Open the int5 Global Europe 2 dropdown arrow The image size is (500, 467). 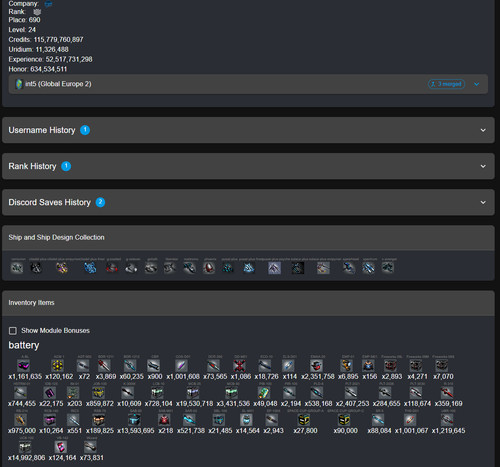pos(477,84)
